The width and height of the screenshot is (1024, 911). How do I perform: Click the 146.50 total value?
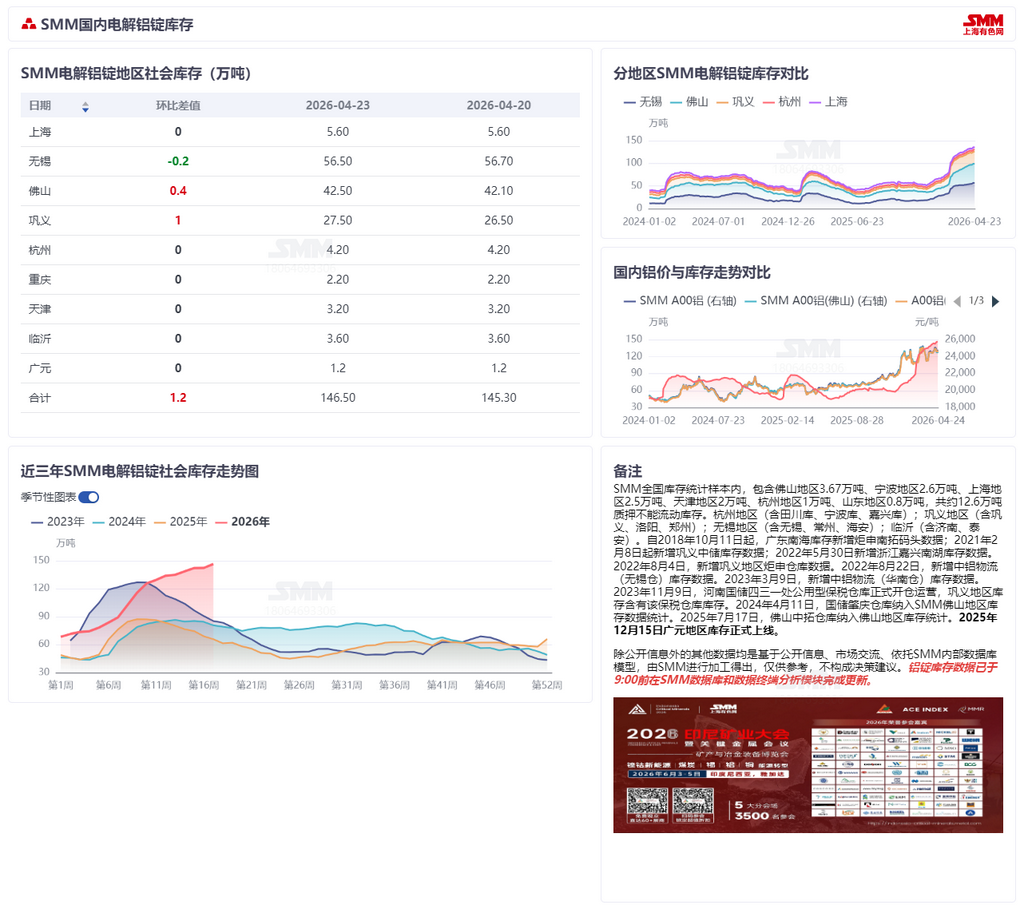pos(338,398)
